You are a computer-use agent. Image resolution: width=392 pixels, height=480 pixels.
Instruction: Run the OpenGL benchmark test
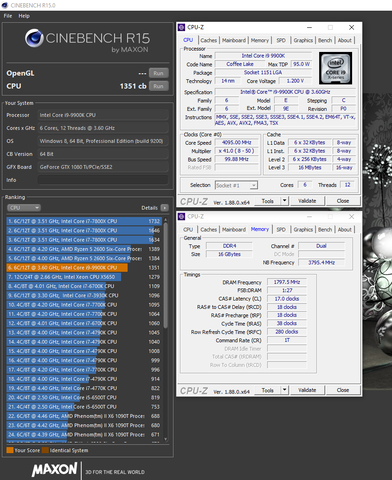(x=158, y=73)
